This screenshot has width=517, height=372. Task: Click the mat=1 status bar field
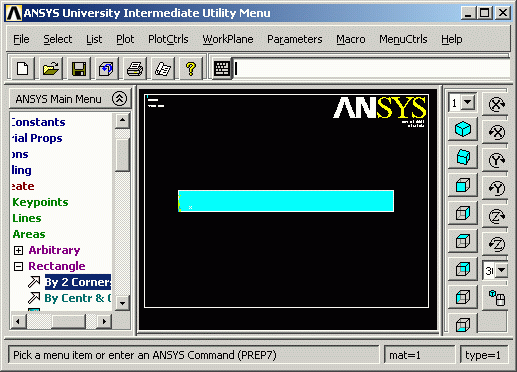[x=419, y=355]
